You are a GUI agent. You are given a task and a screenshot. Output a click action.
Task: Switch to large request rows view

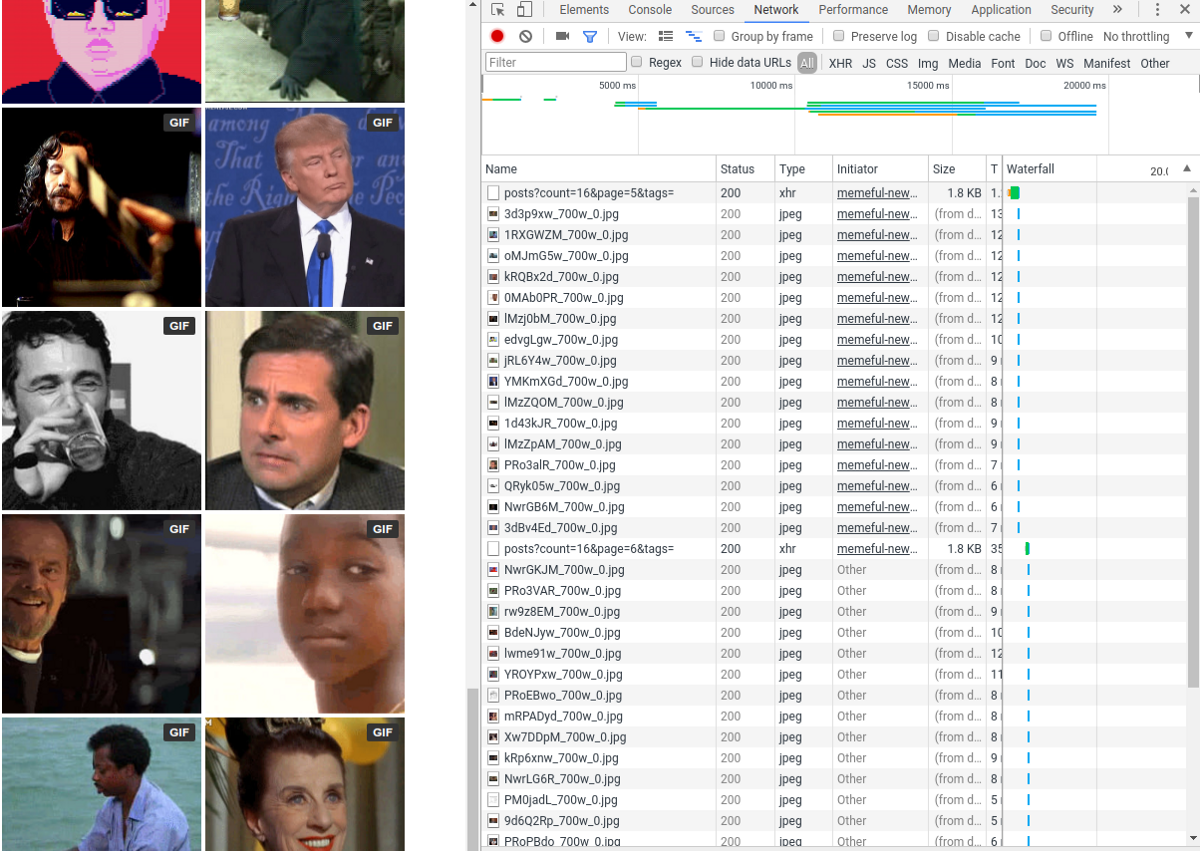[666, 36]
